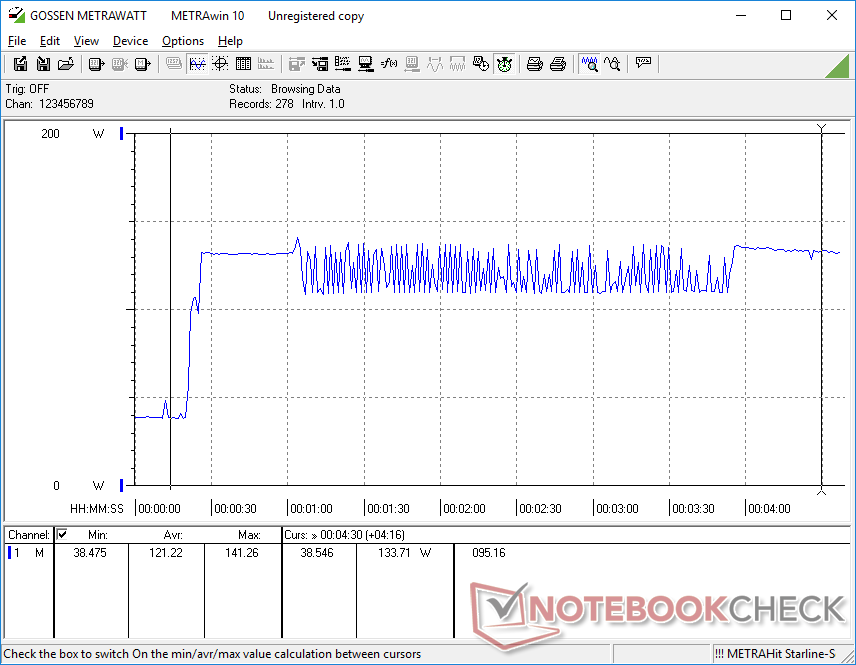Screen dimensions: 856x665
Task: Click the Trig: OFF text
Action: point(27,88)
